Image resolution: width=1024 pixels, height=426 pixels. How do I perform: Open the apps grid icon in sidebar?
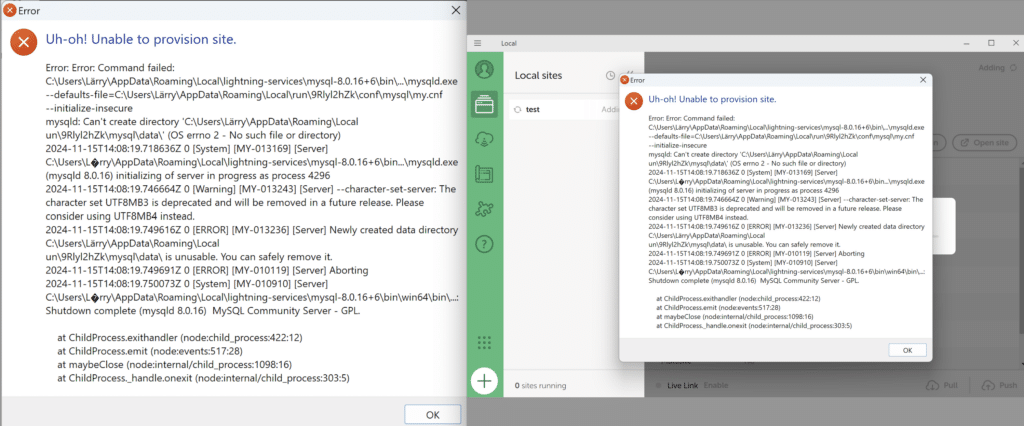[x=485, y=342]
